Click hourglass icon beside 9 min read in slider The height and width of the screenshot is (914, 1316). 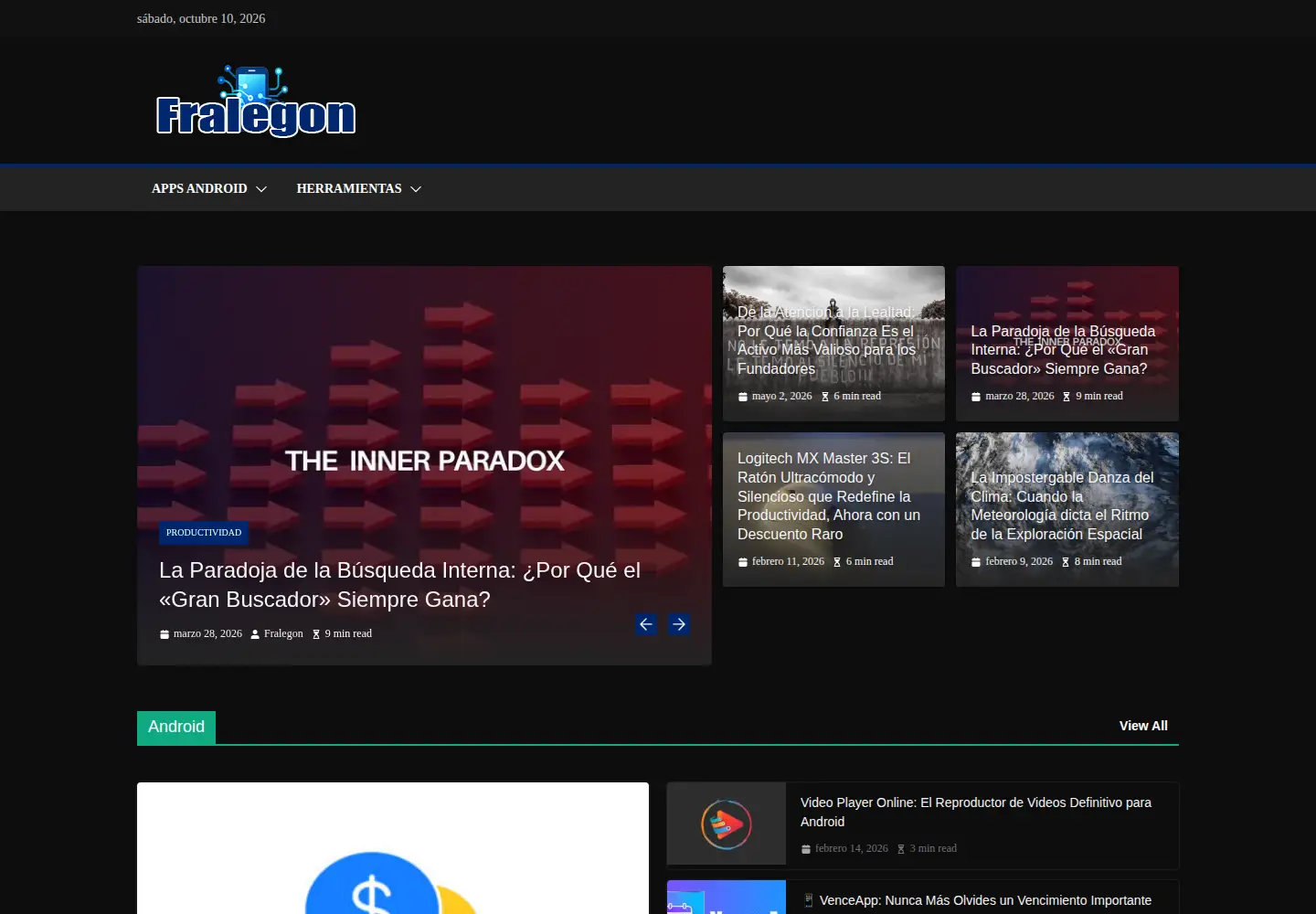tap(316, 634)
